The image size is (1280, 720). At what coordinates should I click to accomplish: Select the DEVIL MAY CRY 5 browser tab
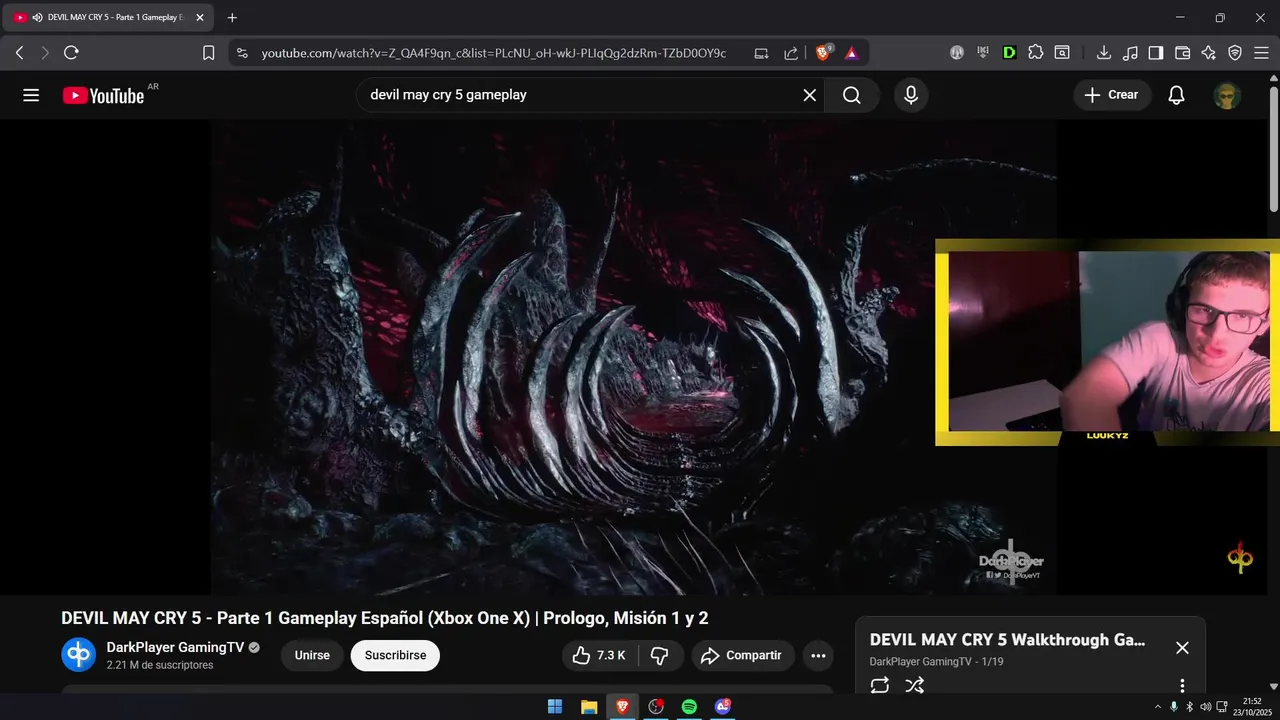pyautogui.click(x=110, y=18)
